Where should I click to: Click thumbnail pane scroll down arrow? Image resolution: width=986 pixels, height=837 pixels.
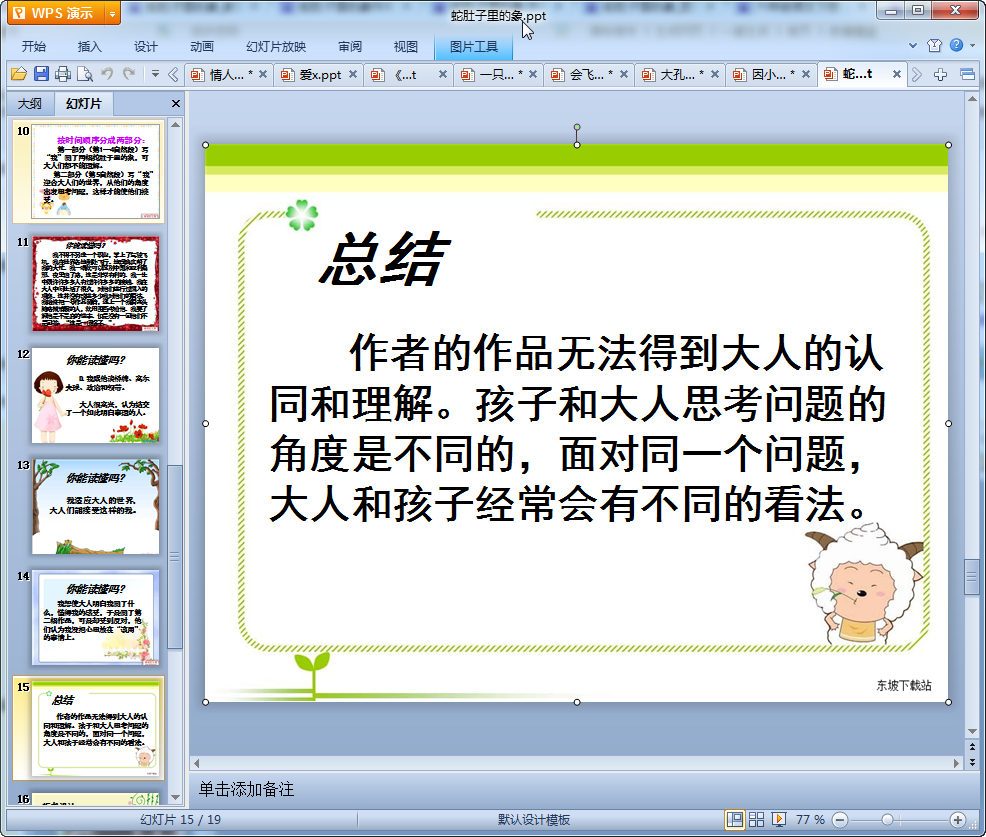tap(175, 797)
